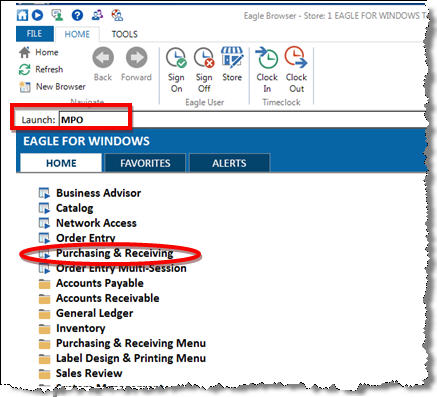Click the globe with person icon in the quick access bar

[x=117, y=15]
